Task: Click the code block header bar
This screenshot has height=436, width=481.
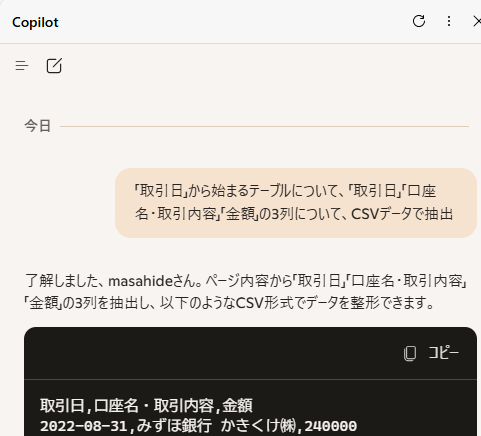Action: [250, 353]
